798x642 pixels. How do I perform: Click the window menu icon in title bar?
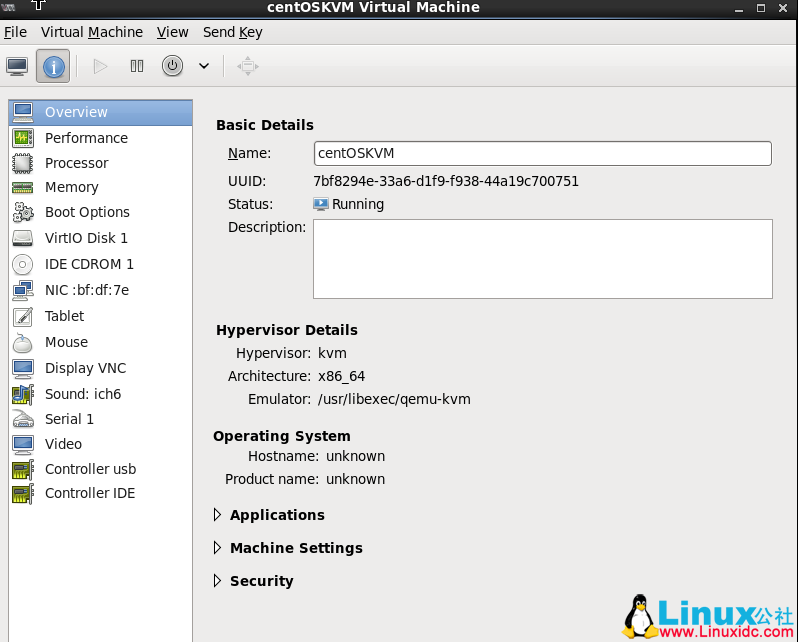(10, 7)
